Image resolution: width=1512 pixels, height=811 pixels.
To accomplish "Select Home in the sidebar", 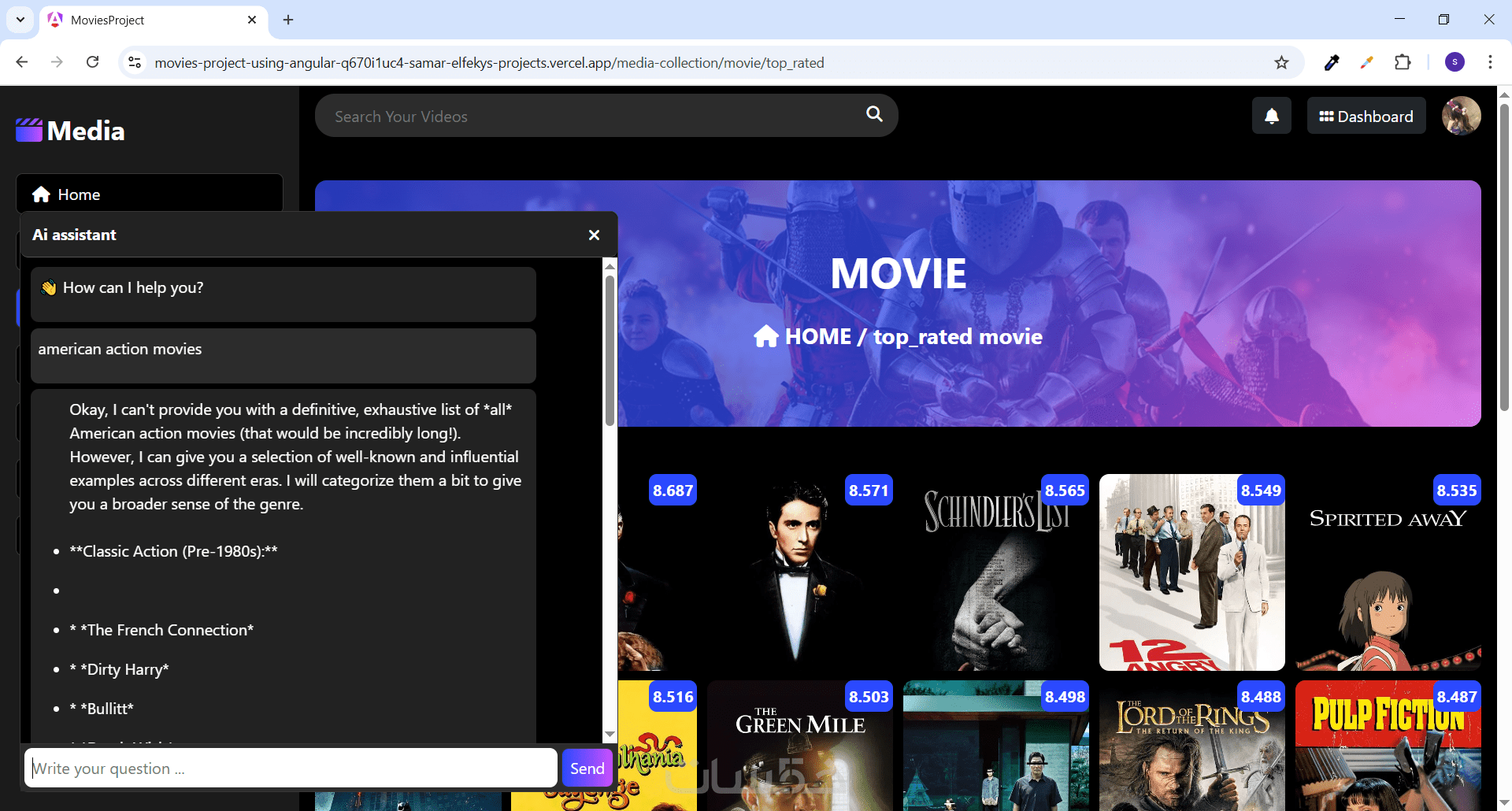I will [x=150, y=194].
